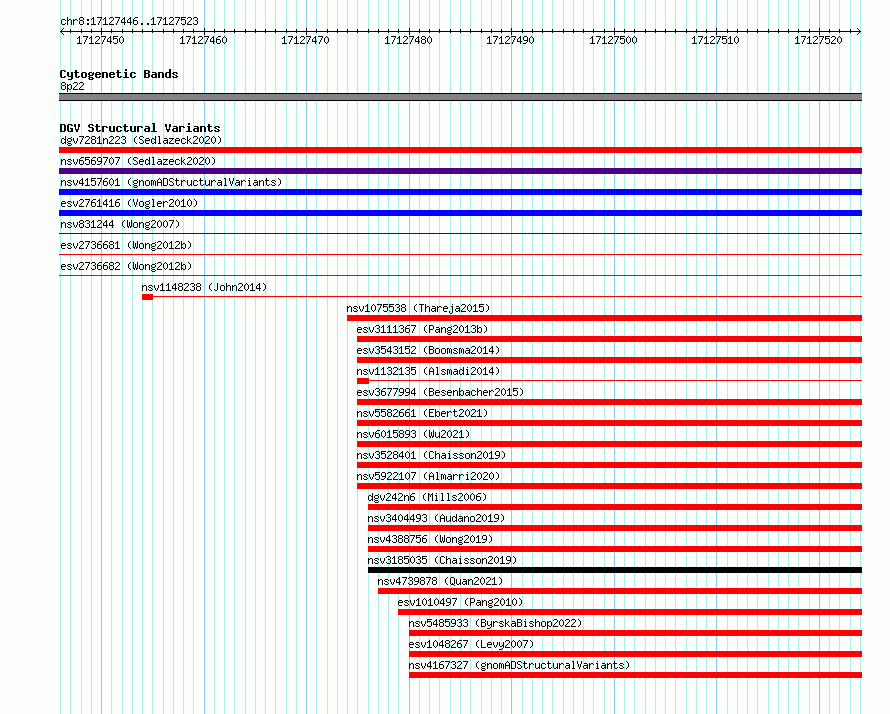This screenshot has width=890, height=714.
Task: Select nsv3404493 (Audano2019) label
Action: (x=436, y=518)
